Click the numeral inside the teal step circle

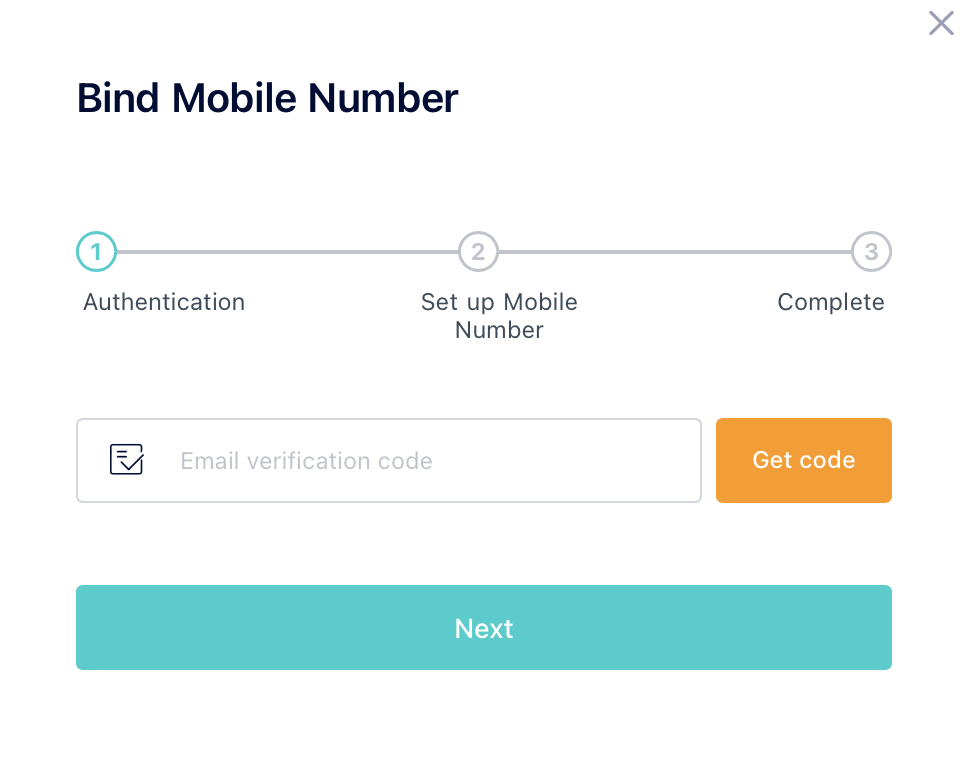point(96,252)
